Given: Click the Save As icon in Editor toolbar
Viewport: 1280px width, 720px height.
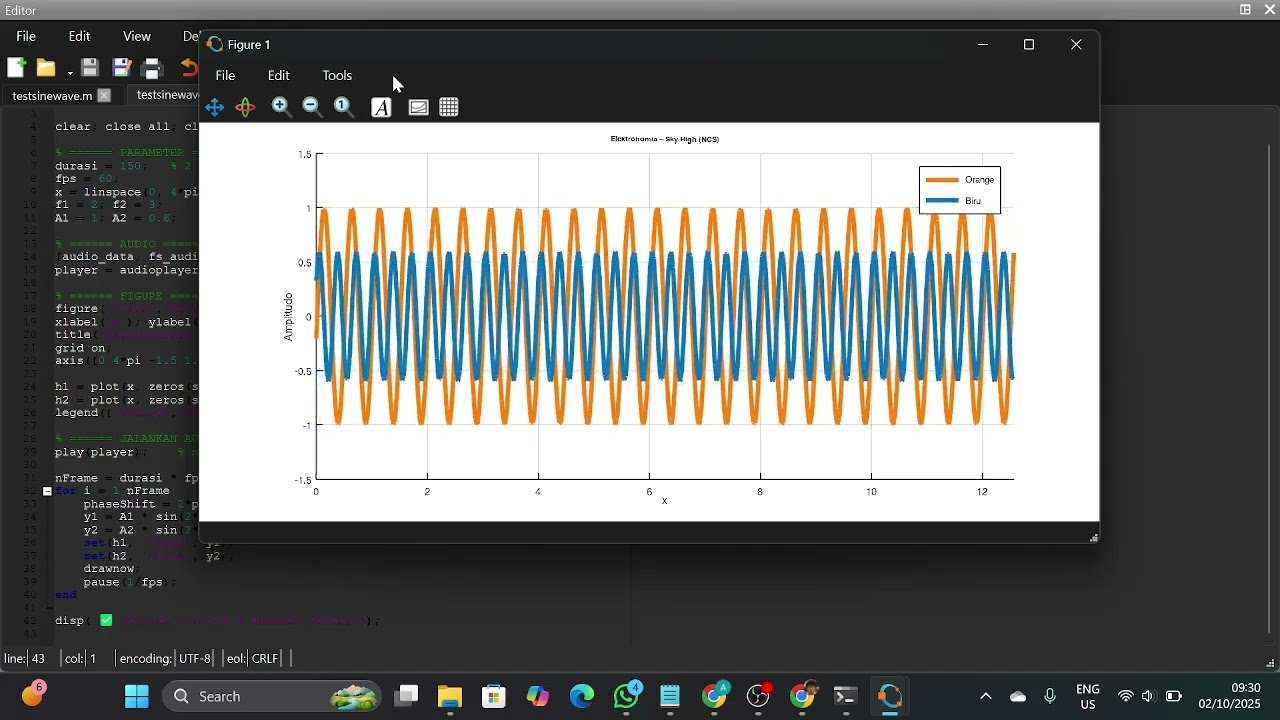Looking at the screenshot, I should (x=122, y=68).
